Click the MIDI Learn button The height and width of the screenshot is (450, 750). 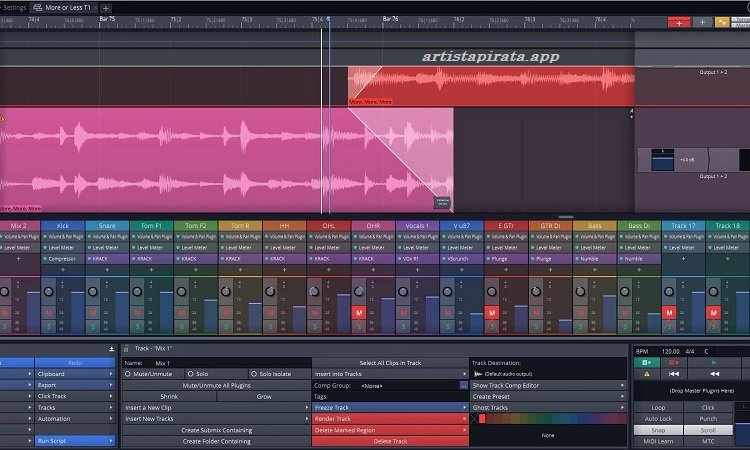658,441
